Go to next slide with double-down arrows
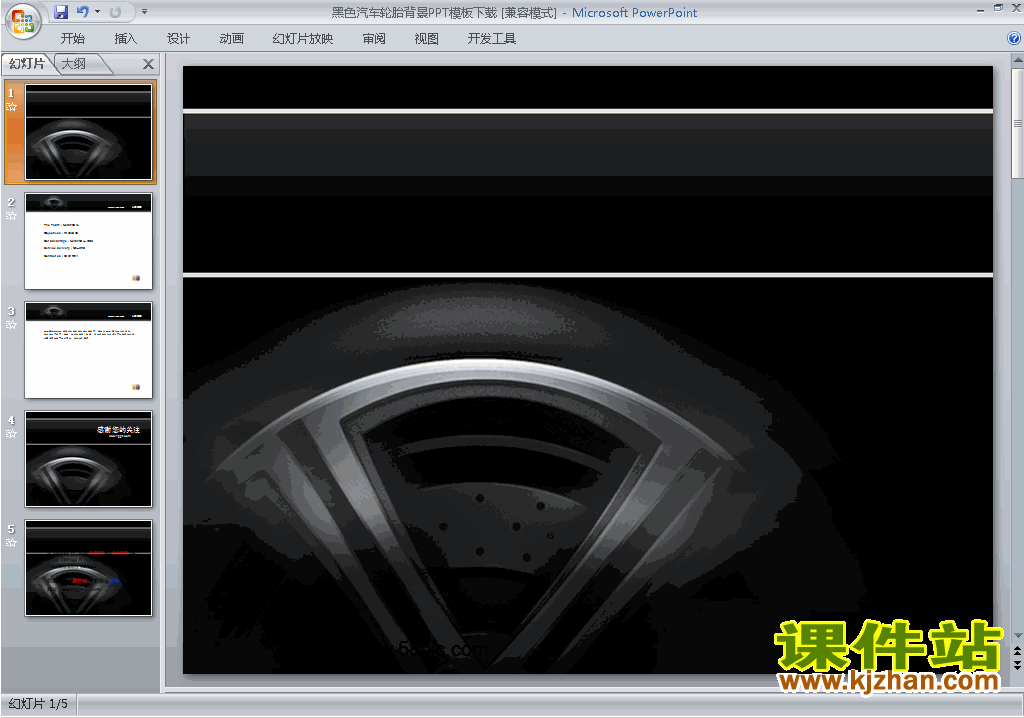Viewport: 1024px width, 718px height. [1017, 664]
